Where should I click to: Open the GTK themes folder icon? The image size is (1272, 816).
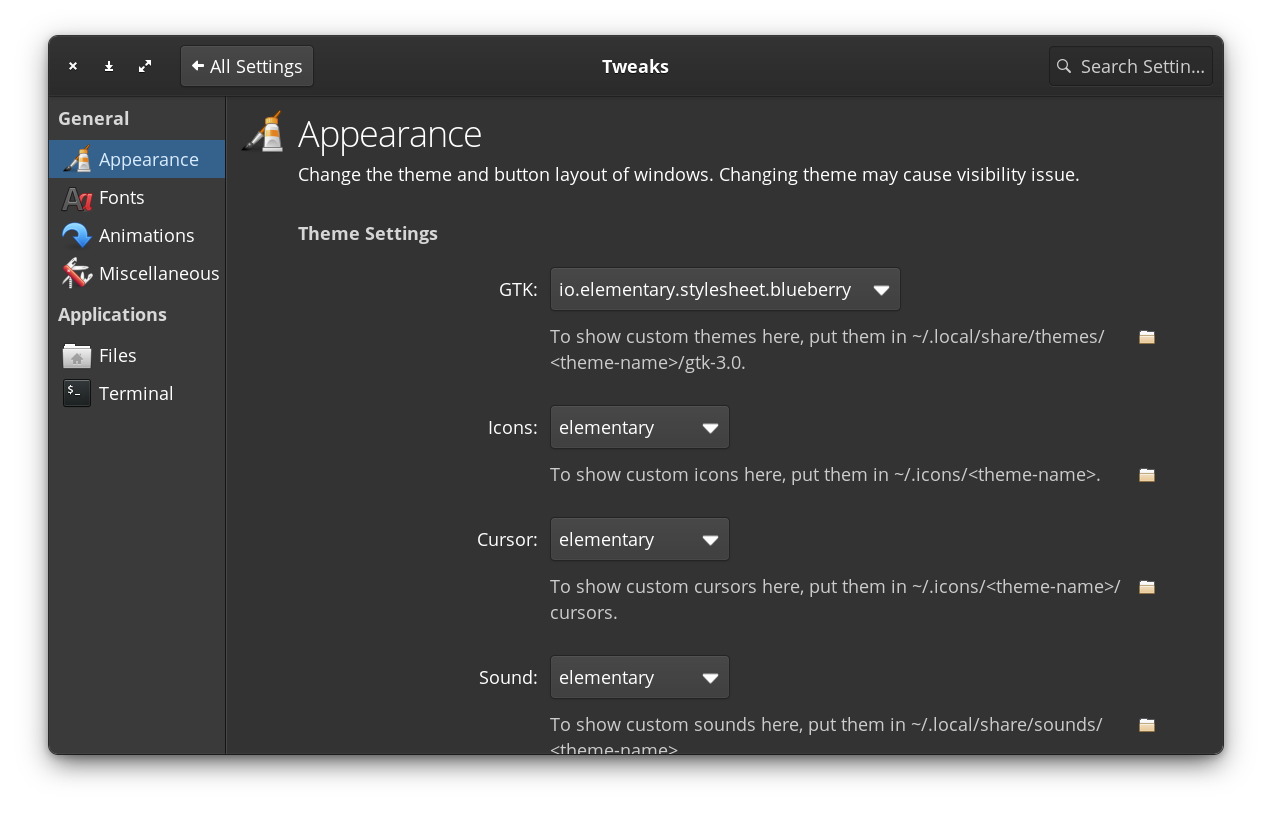[1147, 337]
